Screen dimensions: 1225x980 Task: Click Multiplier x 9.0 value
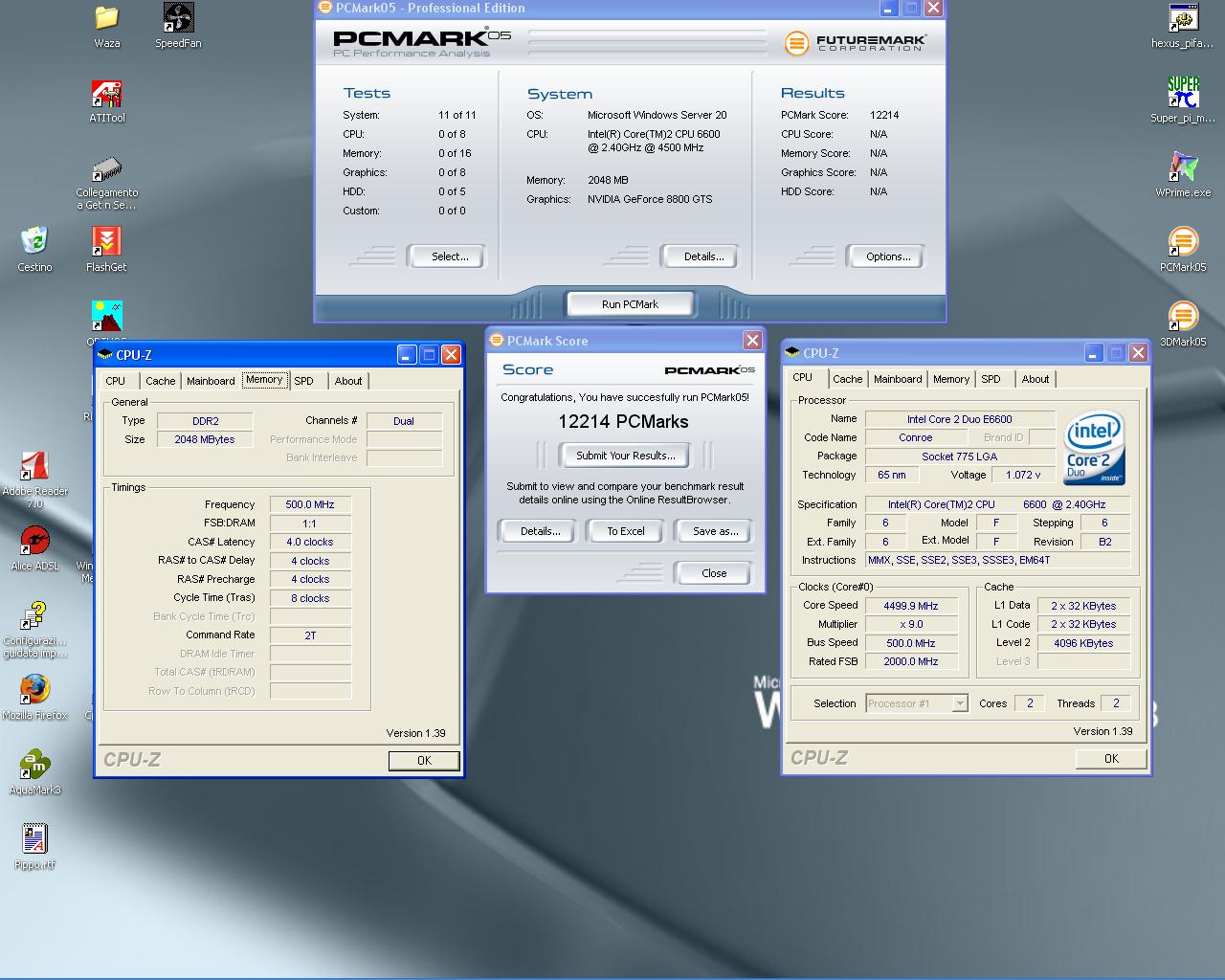(x=911, y=624)
